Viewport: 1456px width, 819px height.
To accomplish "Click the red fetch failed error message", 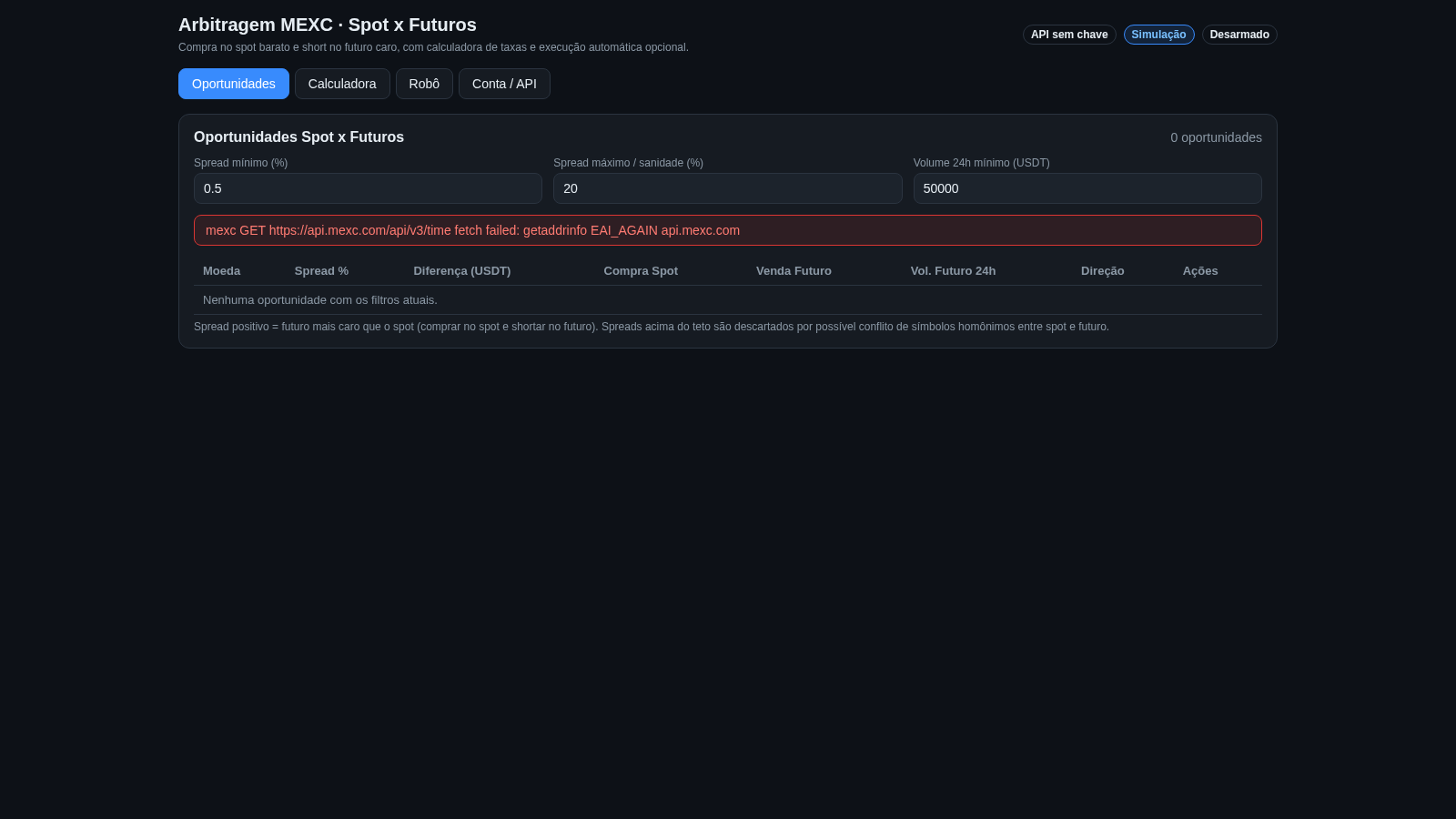I will [x=728, y=230].
